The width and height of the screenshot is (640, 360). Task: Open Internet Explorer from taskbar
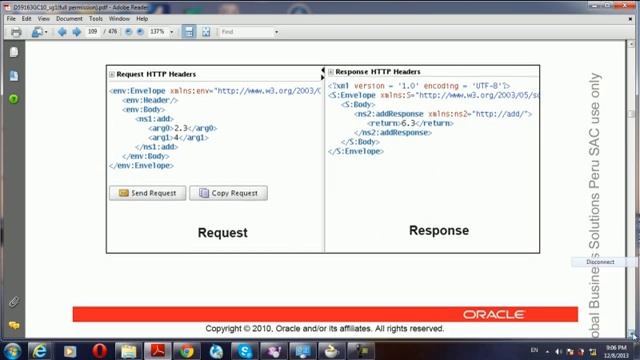coord(40,351)
